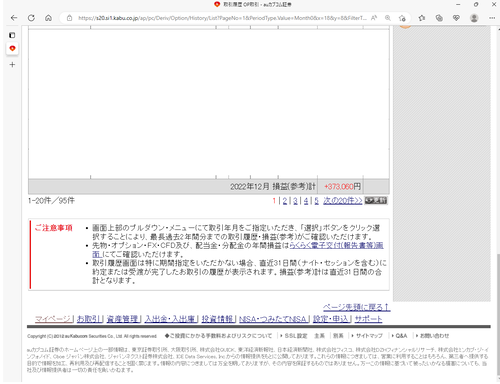View site information lock icon
The height and width of the screenshot is (384, 500).
coord(69,18)
